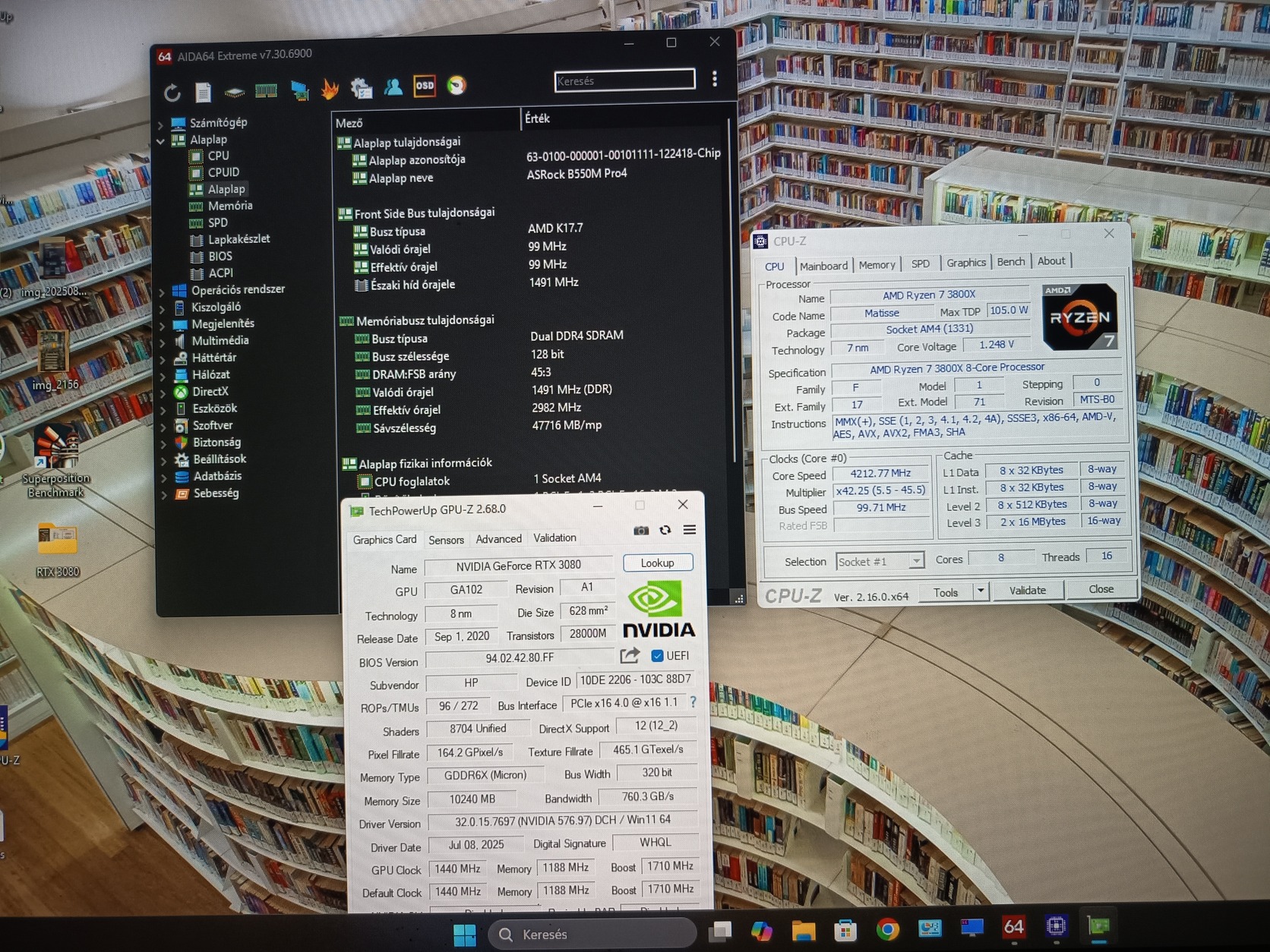Click the GPU-Z refresh icon
Image resolution: width=1270 pixels, height=952 pixels.
coord(665,530)
